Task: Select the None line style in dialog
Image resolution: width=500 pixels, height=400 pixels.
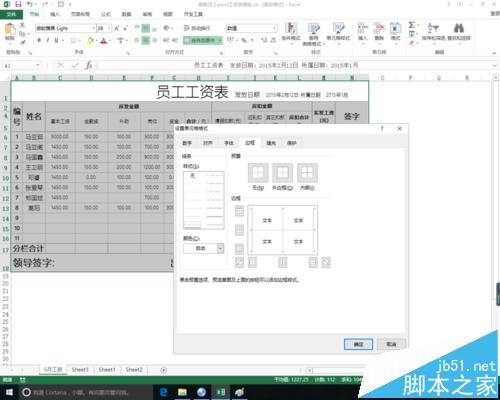Action: 193,176
